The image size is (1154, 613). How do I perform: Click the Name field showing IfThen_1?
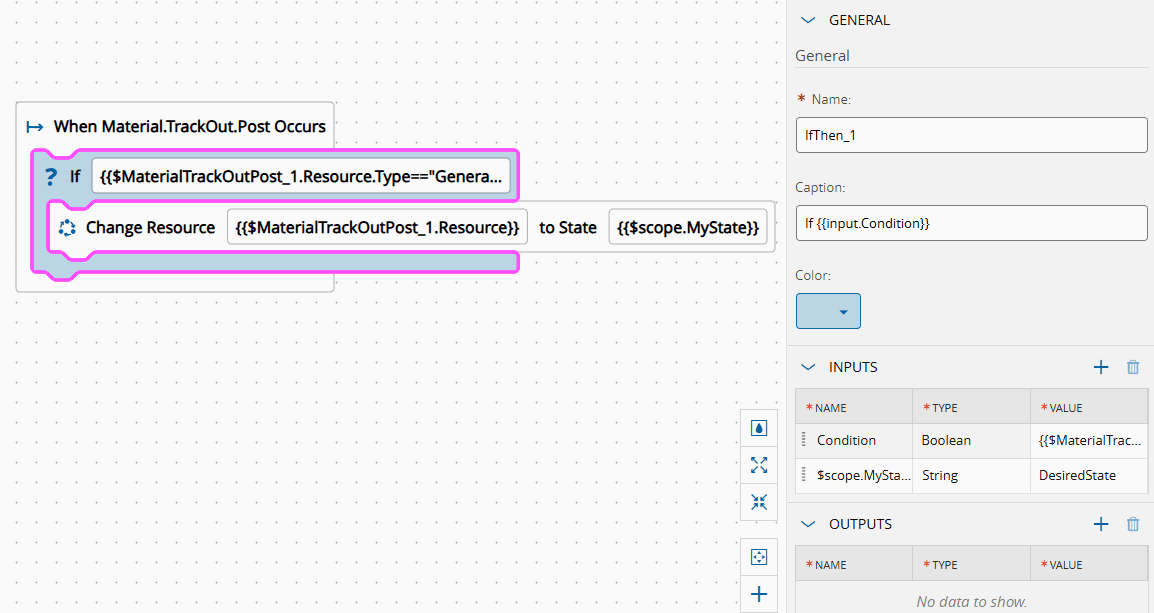click(971, 135)
